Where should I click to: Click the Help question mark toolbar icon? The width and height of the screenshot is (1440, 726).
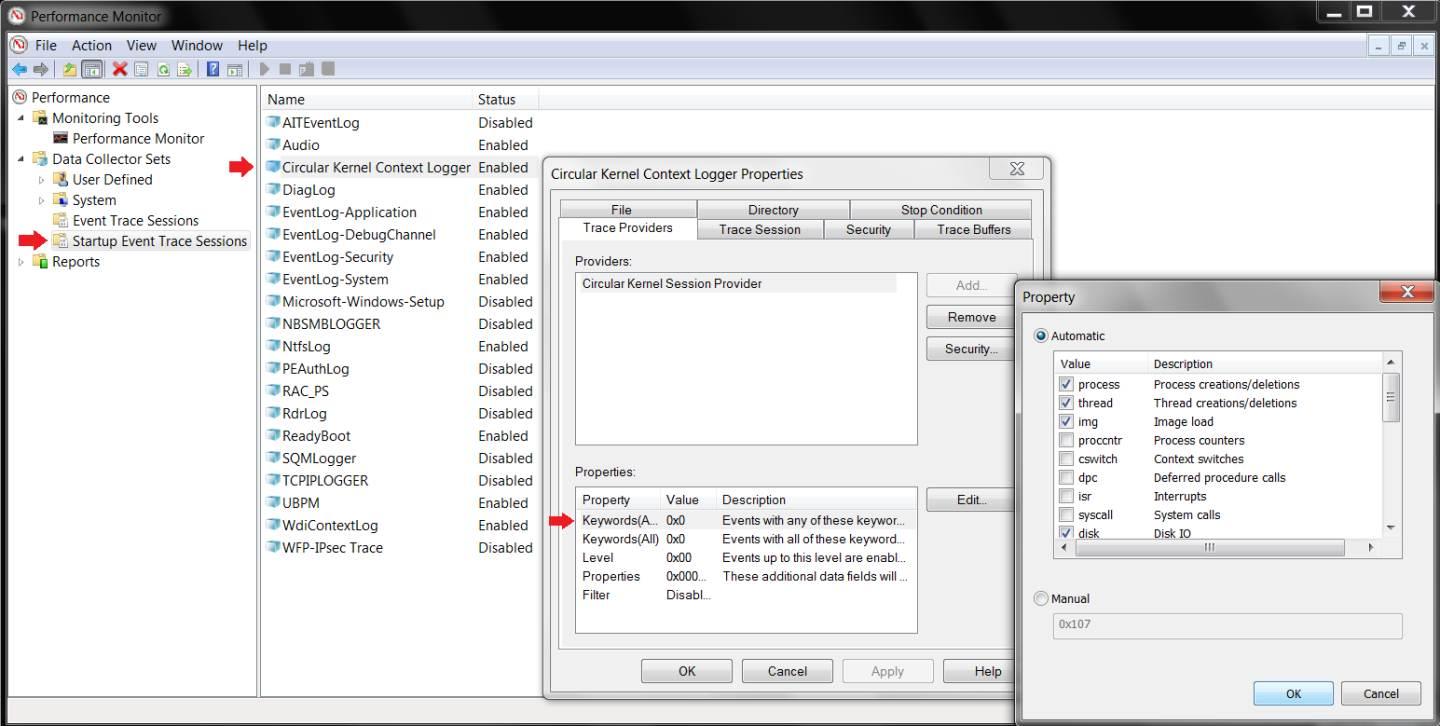pos(211,68)
